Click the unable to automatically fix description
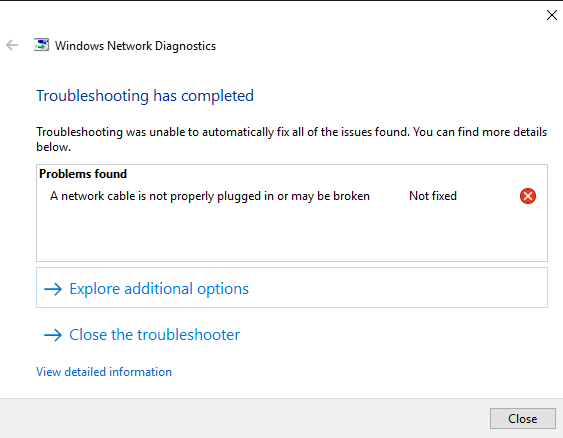Image resolution: width=563 pixels, height=438 pixels. [292, 139]
